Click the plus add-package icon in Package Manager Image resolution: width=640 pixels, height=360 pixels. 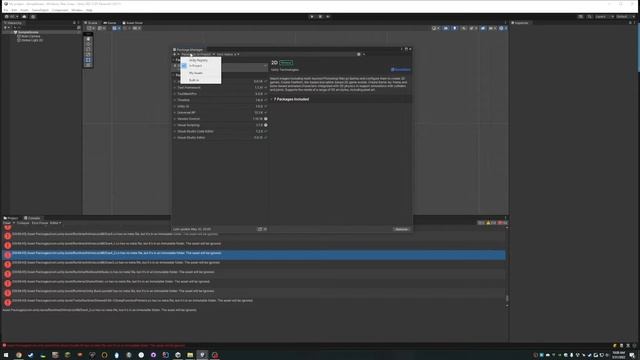tap(175, 54)
